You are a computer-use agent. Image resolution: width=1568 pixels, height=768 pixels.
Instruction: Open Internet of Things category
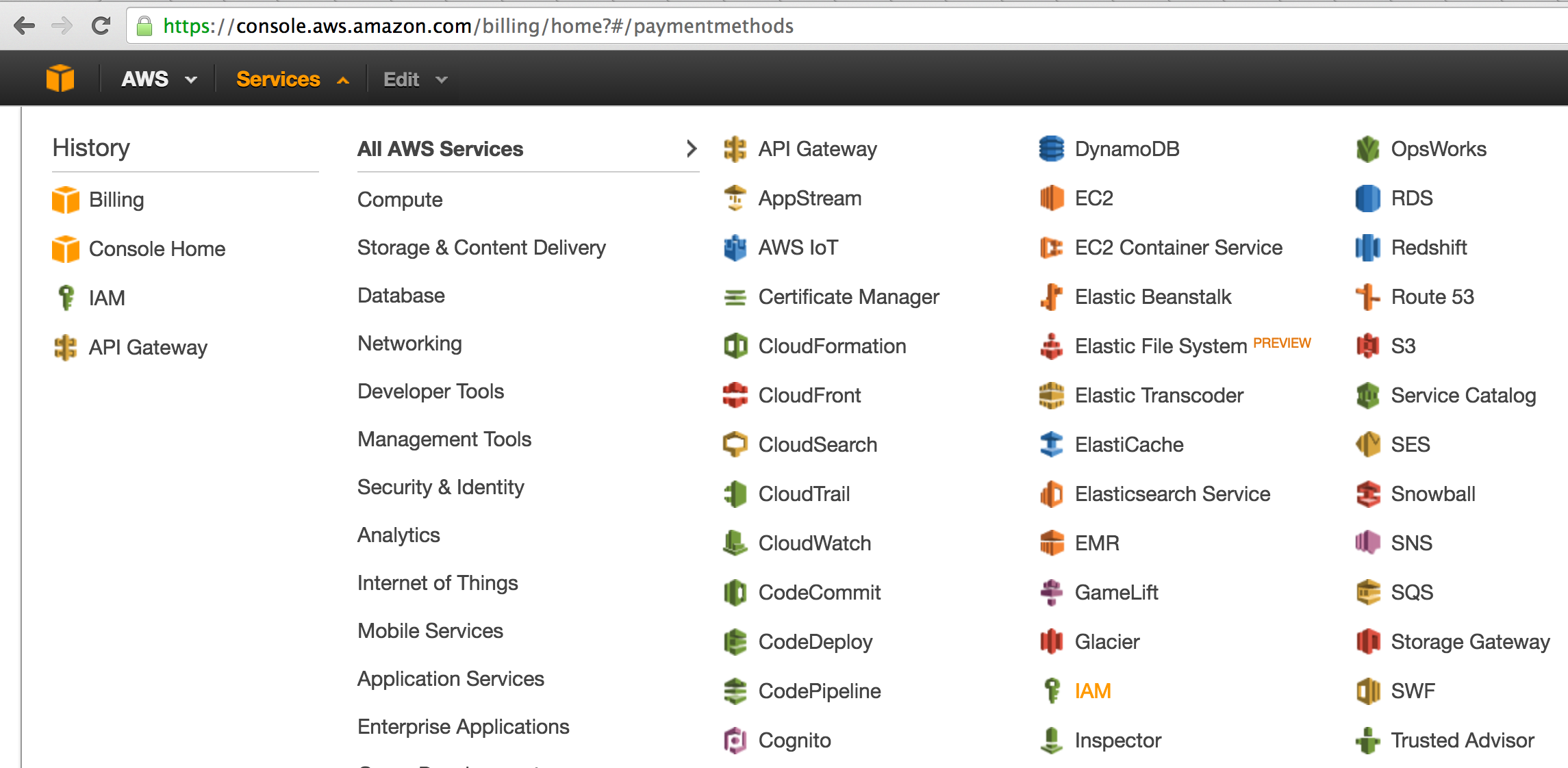(x=438, y=583)
